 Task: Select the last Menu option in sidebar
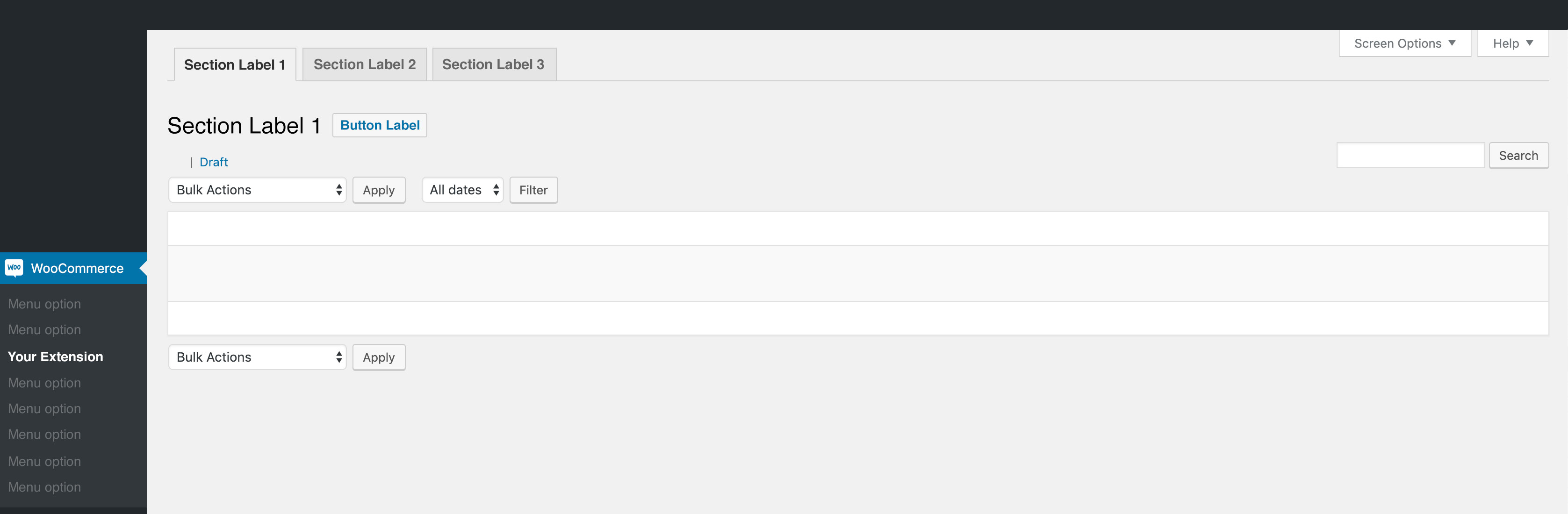44,487
